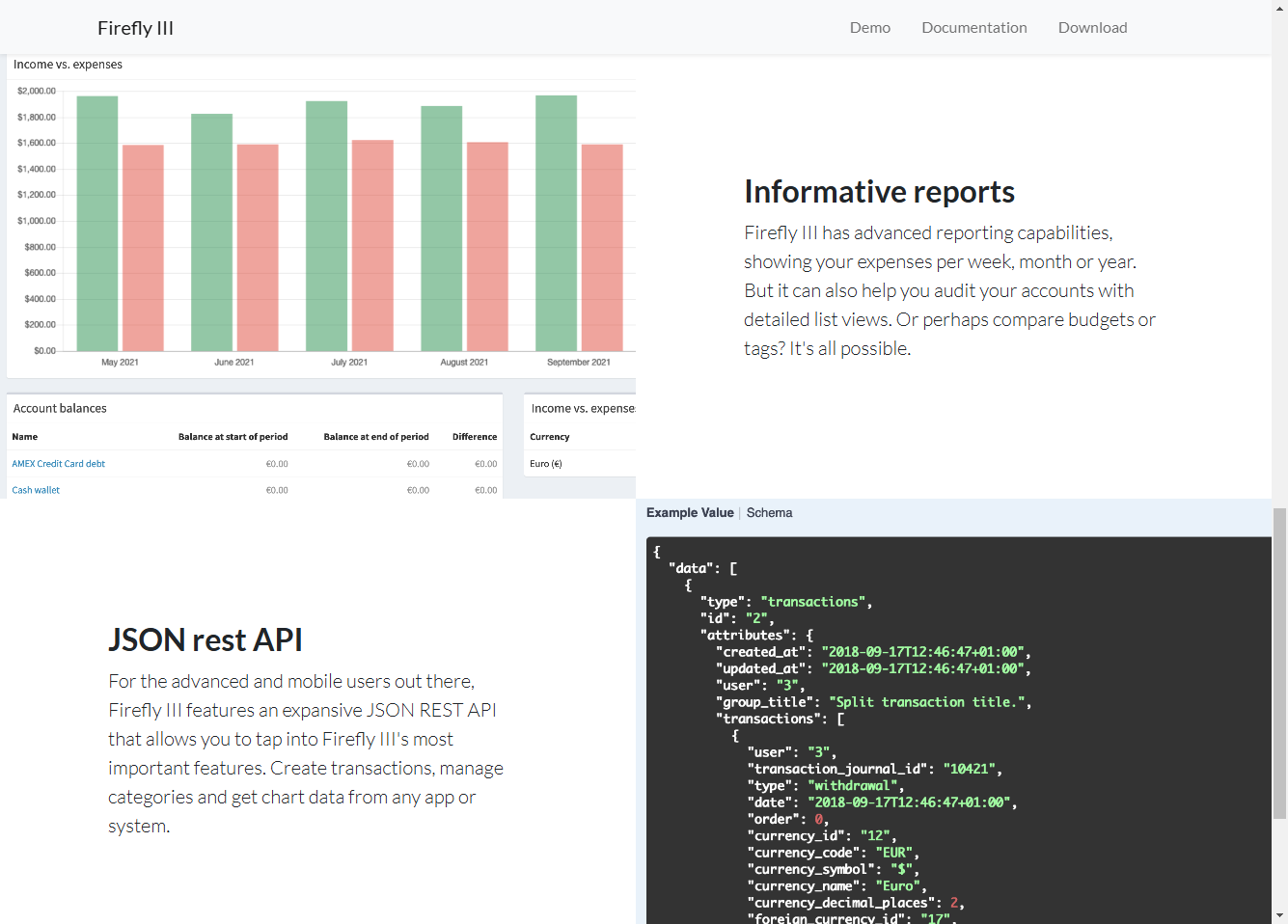This screenshot has width=1288, height=924.
Task: Open the Cash wallet account link
Action: coord(36,490)
